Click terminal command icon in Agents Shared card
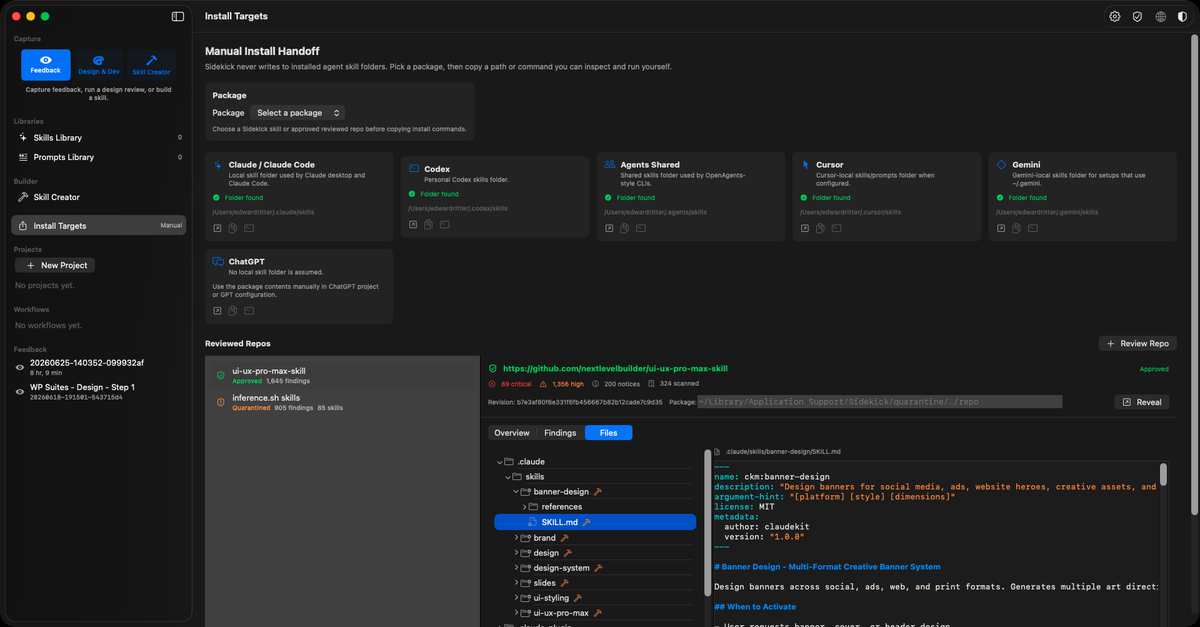 pyautogui.click(x=641, y=228)
